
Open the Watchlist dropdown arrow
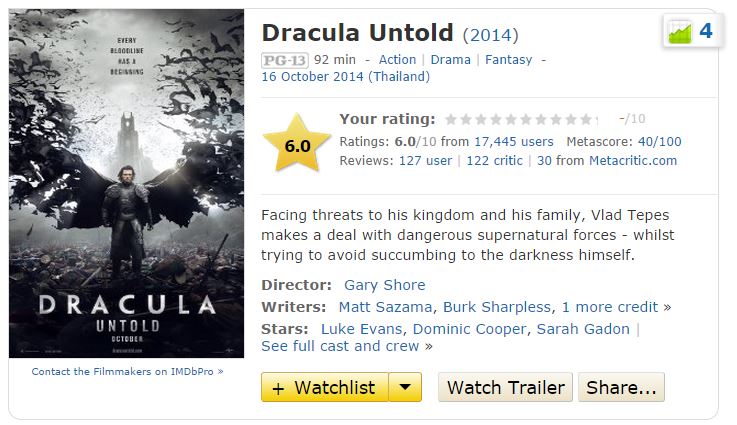click(x=404, y=387)
